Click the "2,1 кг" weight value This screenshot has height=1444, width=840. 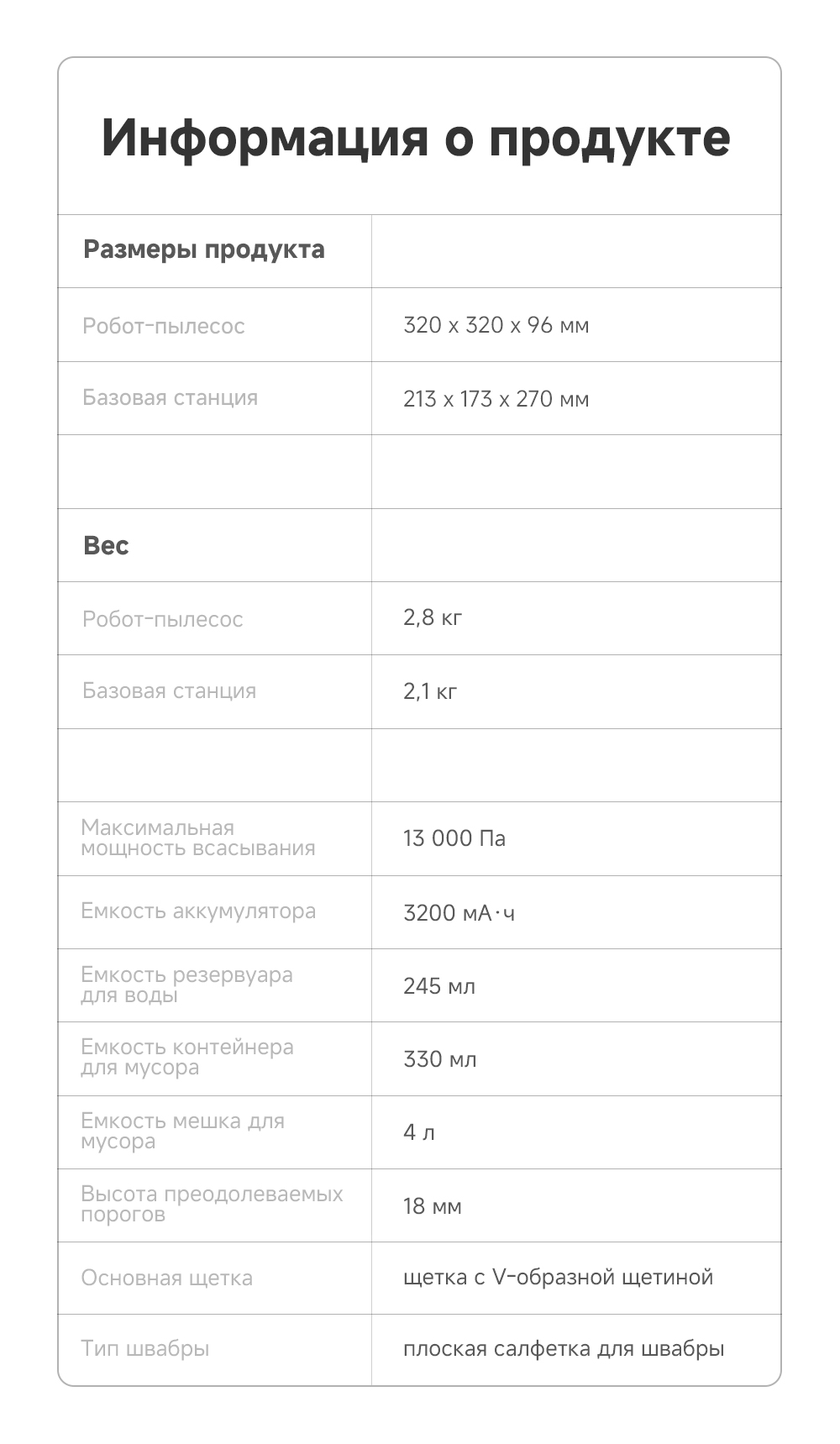click(430, 691)
